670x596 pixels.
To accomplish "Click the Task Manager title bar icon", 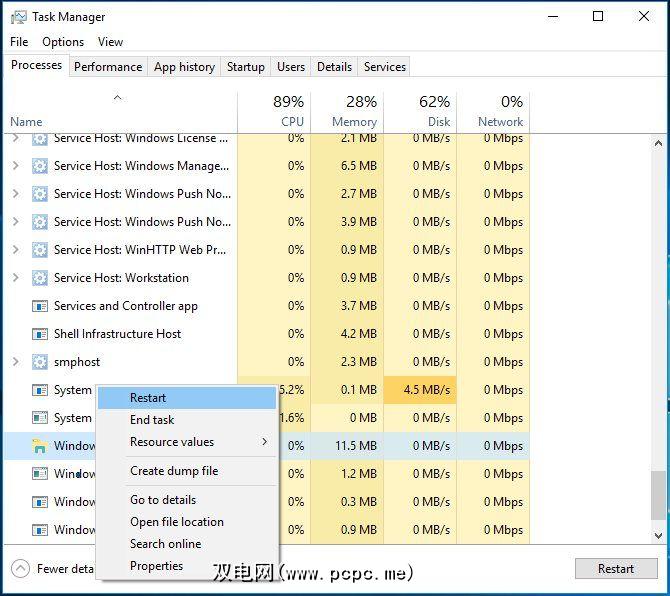I will [19, 17].
